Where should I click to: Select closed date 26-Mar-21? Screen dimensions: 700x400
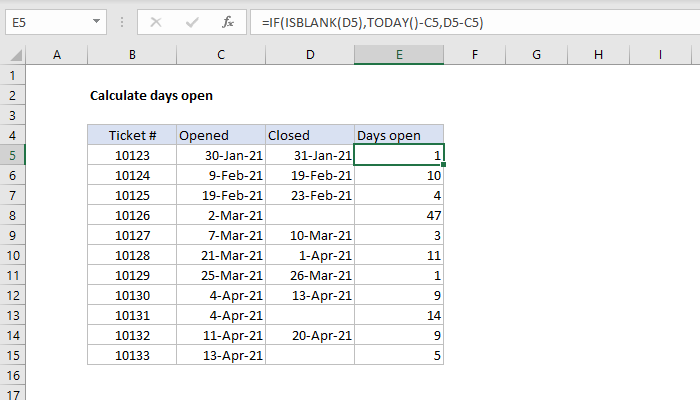coord(310,275)
